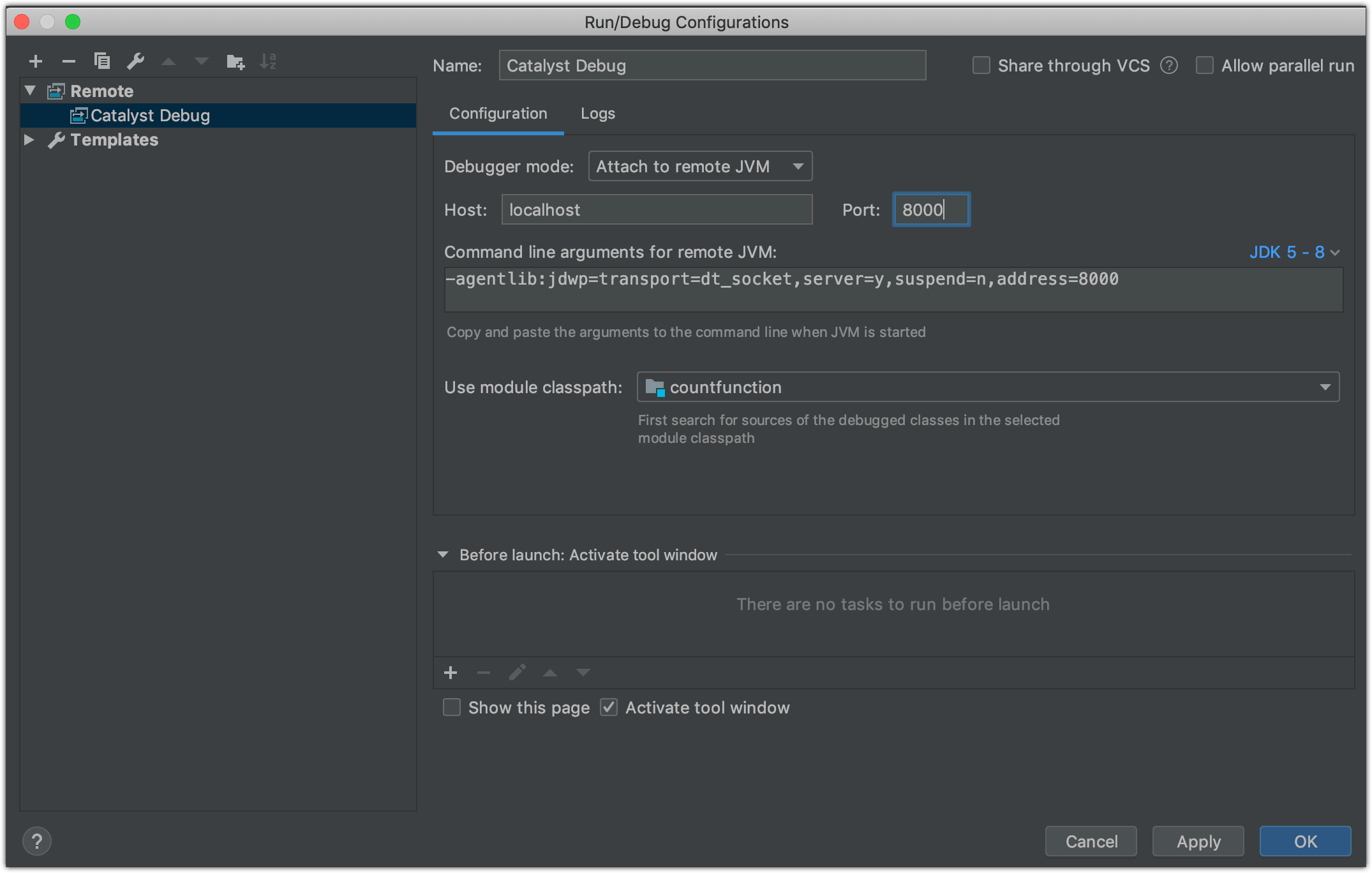Sort configurations alphabetically
1372x873 pixels.
[x=269, y=61]
